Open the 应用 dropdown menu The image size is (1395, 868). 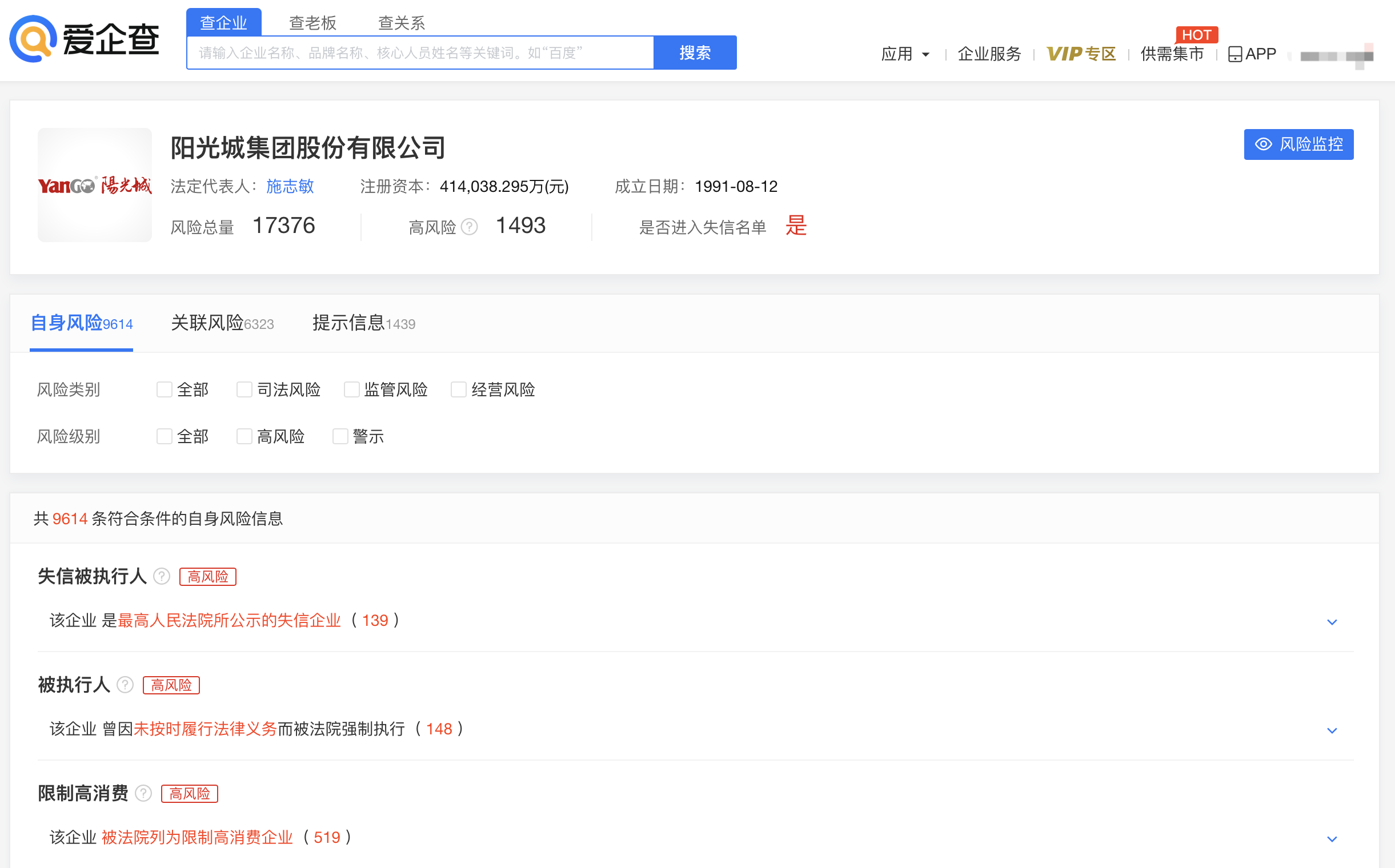click(x=905, y=54)
